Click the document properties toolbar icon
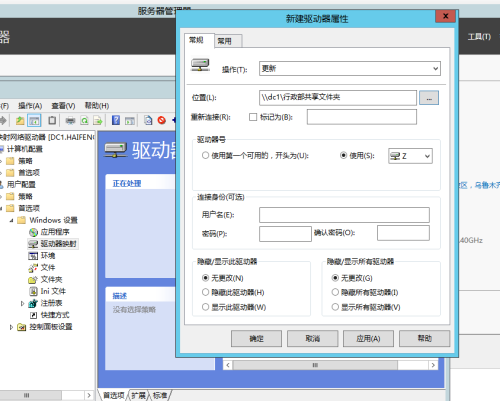 coord(148,120)
